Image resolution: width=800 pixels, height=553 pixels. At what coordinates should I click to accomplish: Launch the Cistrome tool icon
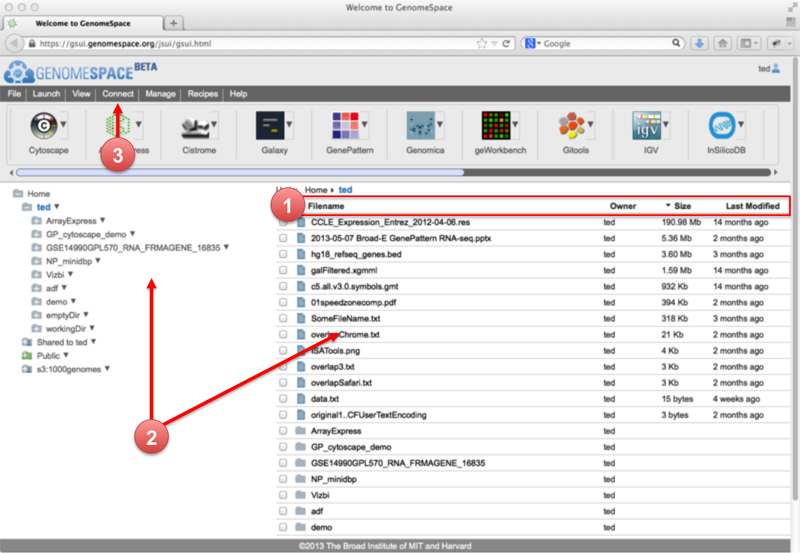[x=195, y=128]
